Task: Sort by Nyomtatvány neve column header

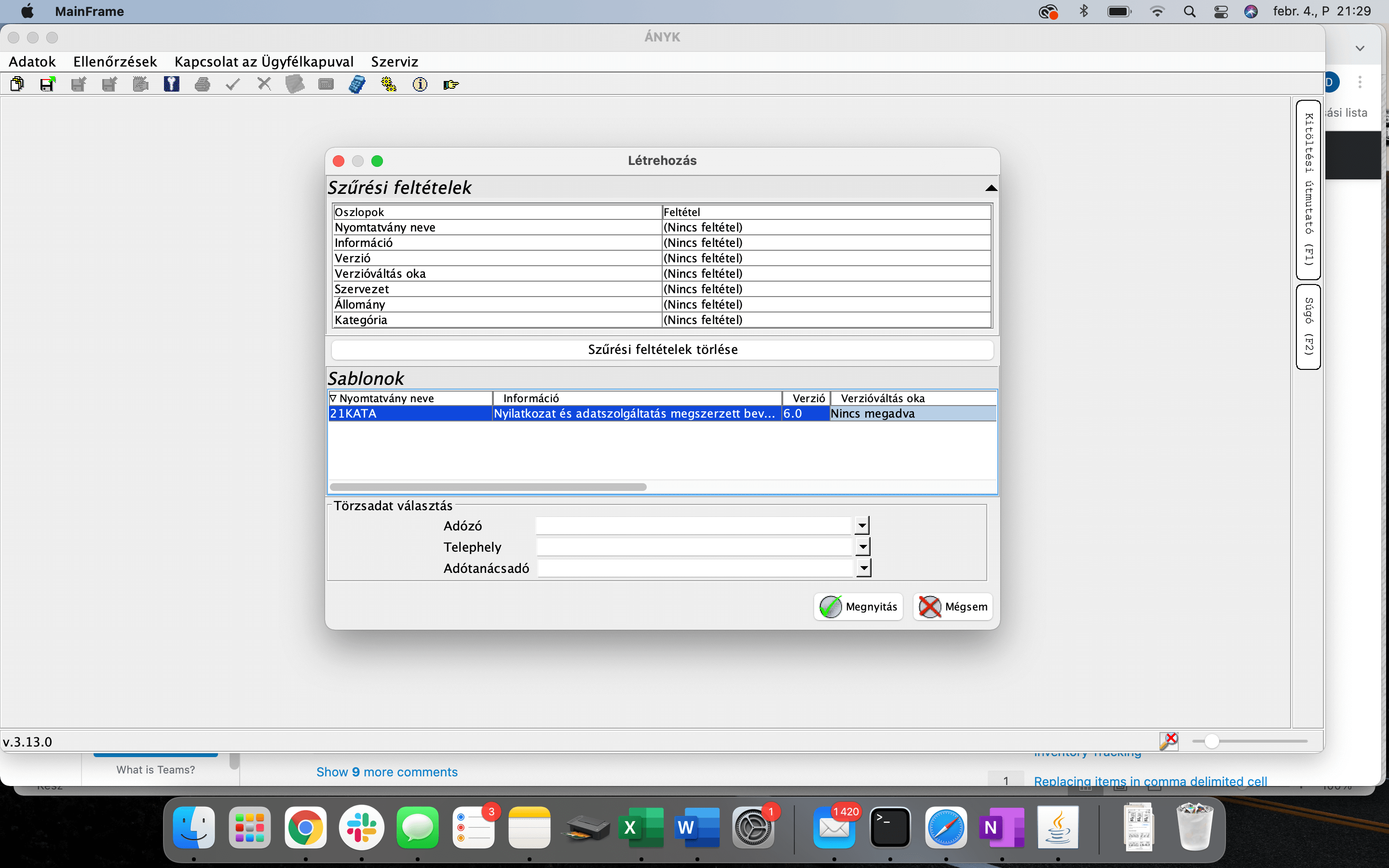Action: (x=410, y=398)
